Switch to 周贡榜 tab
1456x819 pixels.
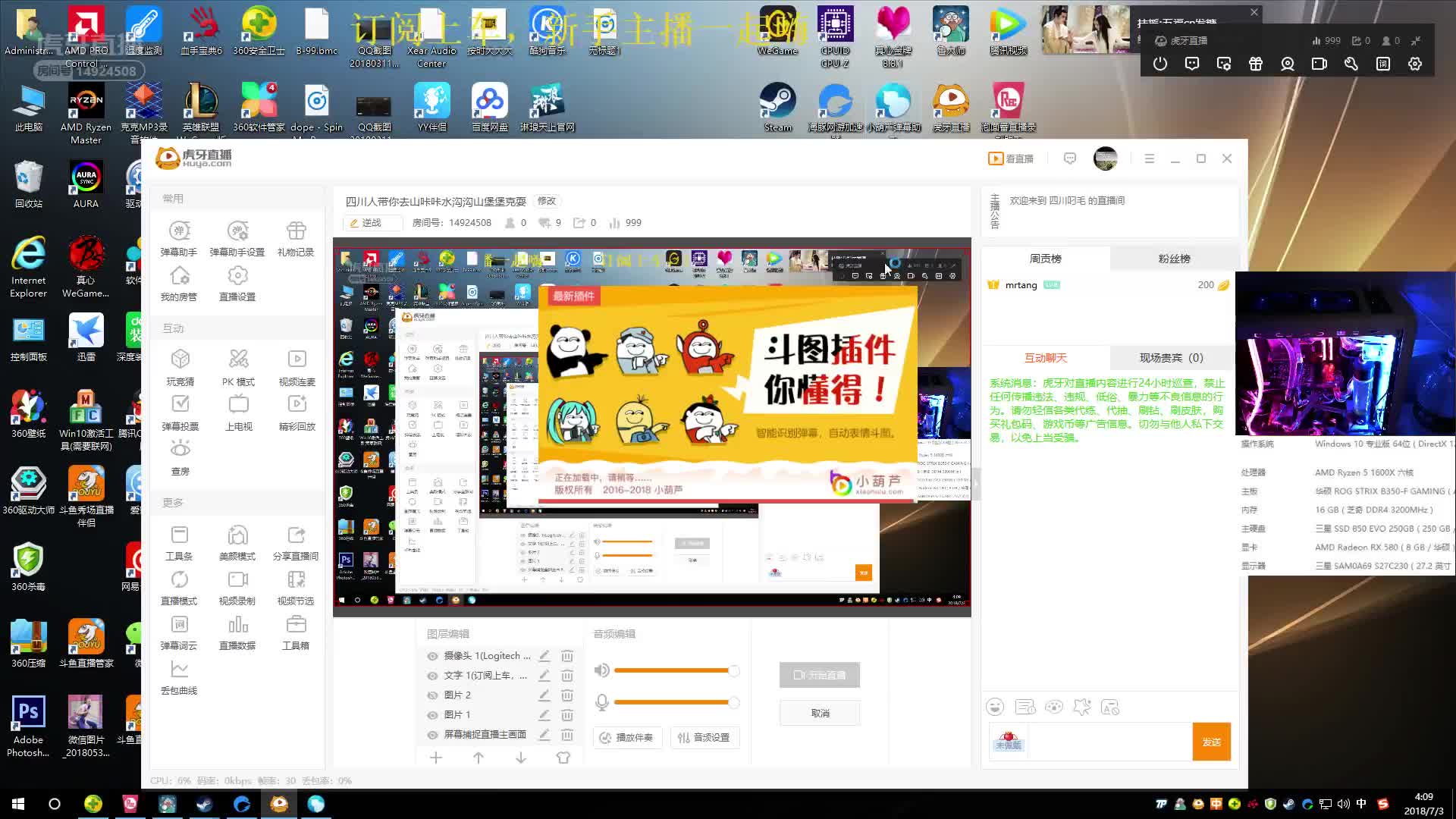(1045, 259)
